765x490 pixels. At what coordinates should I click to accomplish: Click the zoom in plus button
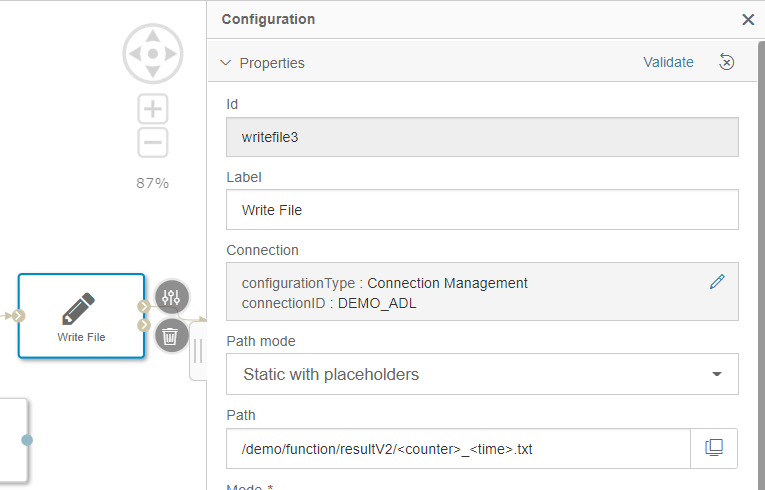coord(152,109)
